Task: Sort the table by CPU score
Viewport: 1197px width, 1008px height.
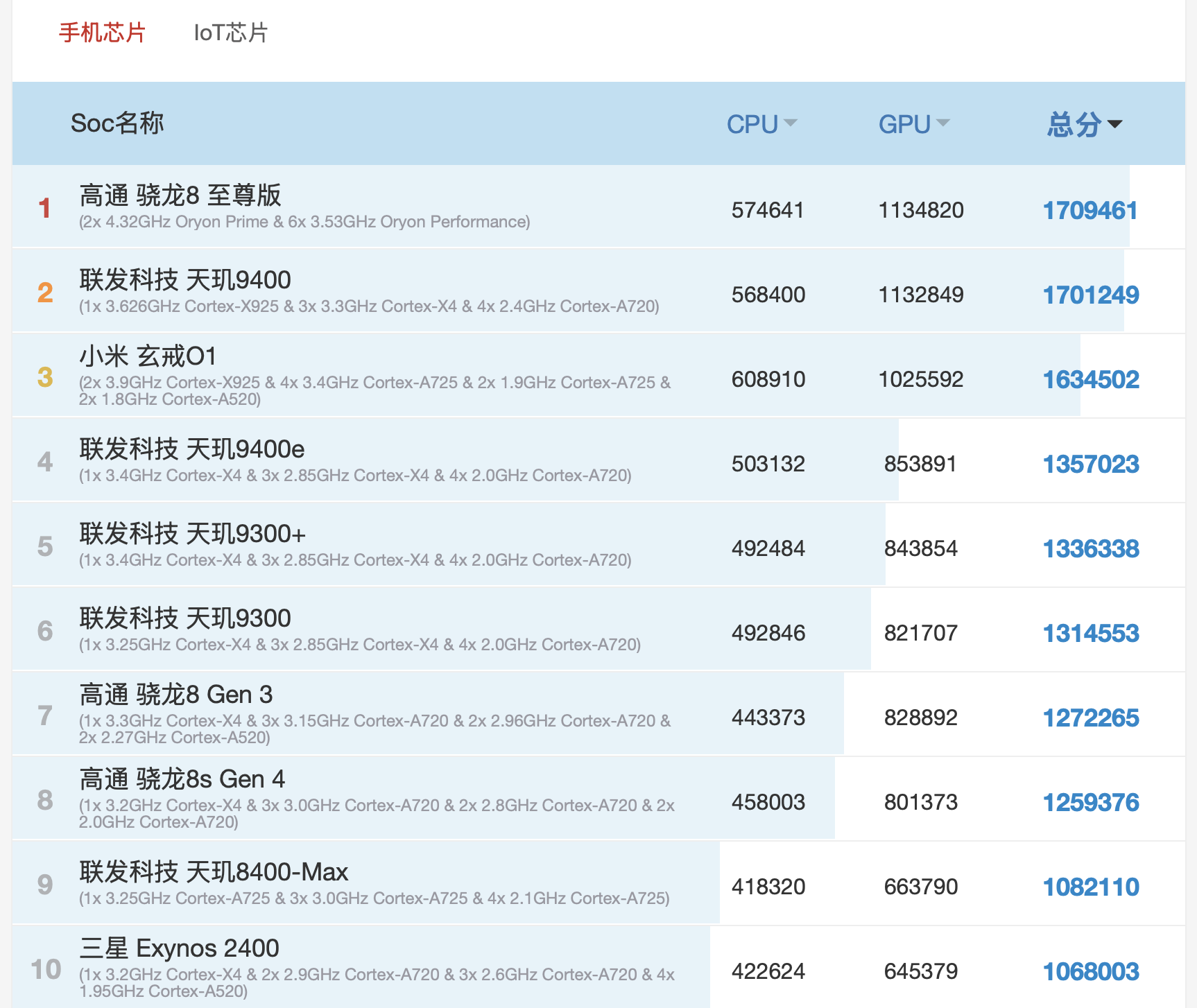Action: pyautogui.click(x=761, y=124)
